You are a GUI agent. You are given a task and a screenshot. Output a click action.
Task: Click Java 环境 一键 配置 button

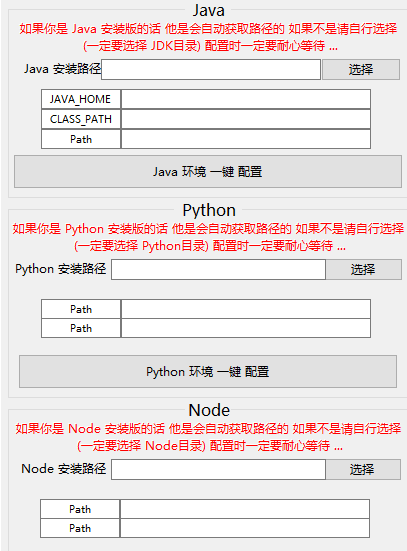click(x=208, y=171)
